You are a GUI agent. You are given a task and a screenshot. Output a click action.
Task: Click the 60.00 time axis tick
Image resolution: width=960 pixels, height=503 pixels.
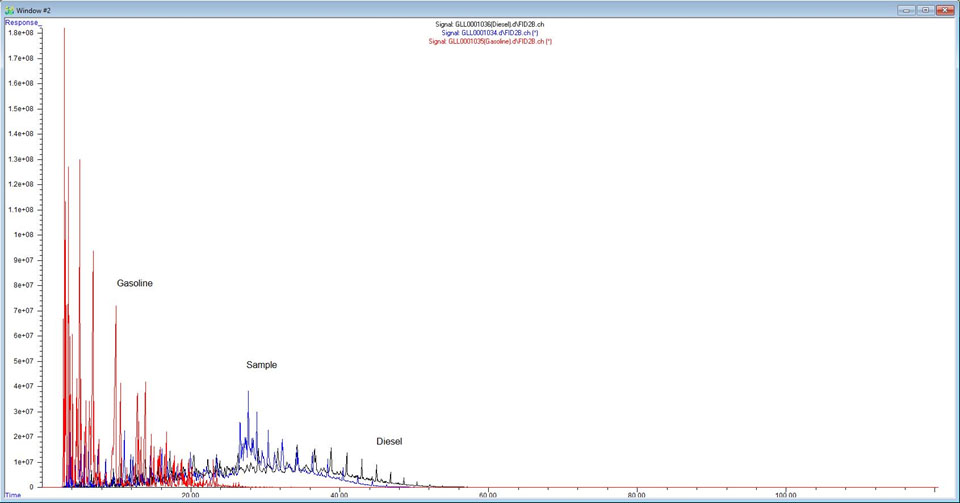(x=487, y=494)
